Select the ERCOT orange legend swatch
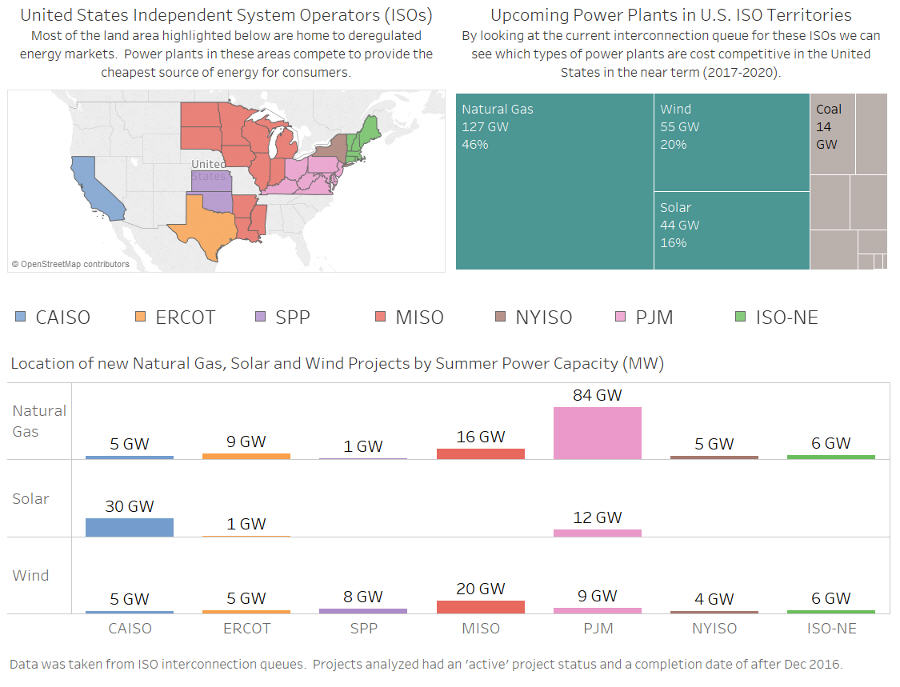 [140, 318]
